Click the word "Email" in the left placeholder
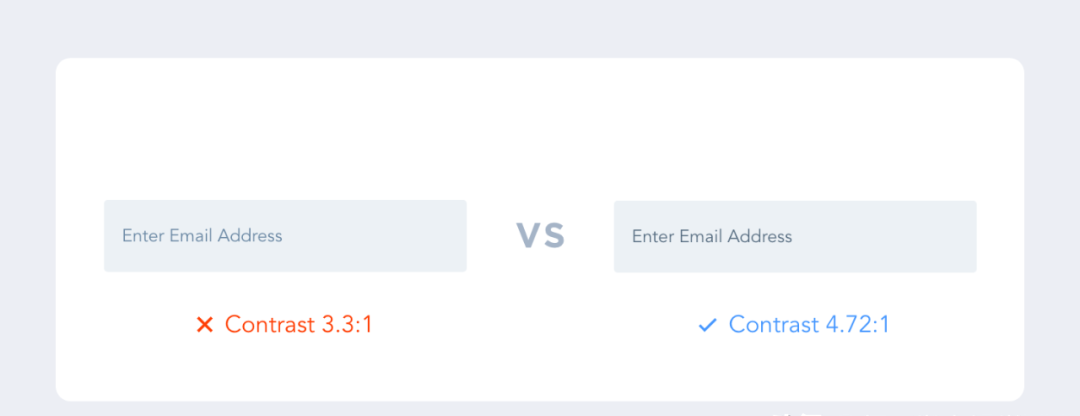Screen dimensions: 1080x416 coord(191,236)
